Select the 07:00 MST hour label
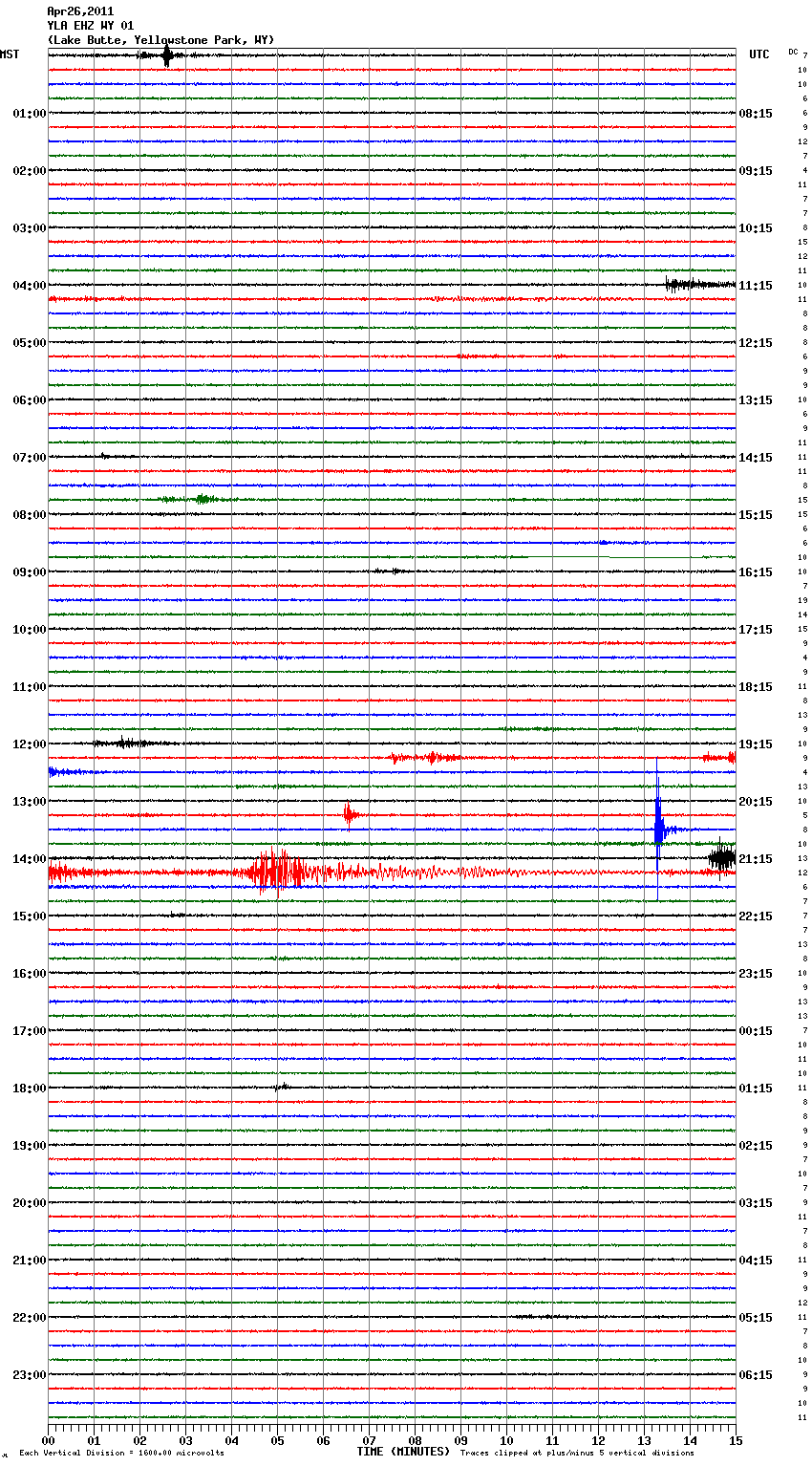812x1466 pixels. tap(29, 458)
